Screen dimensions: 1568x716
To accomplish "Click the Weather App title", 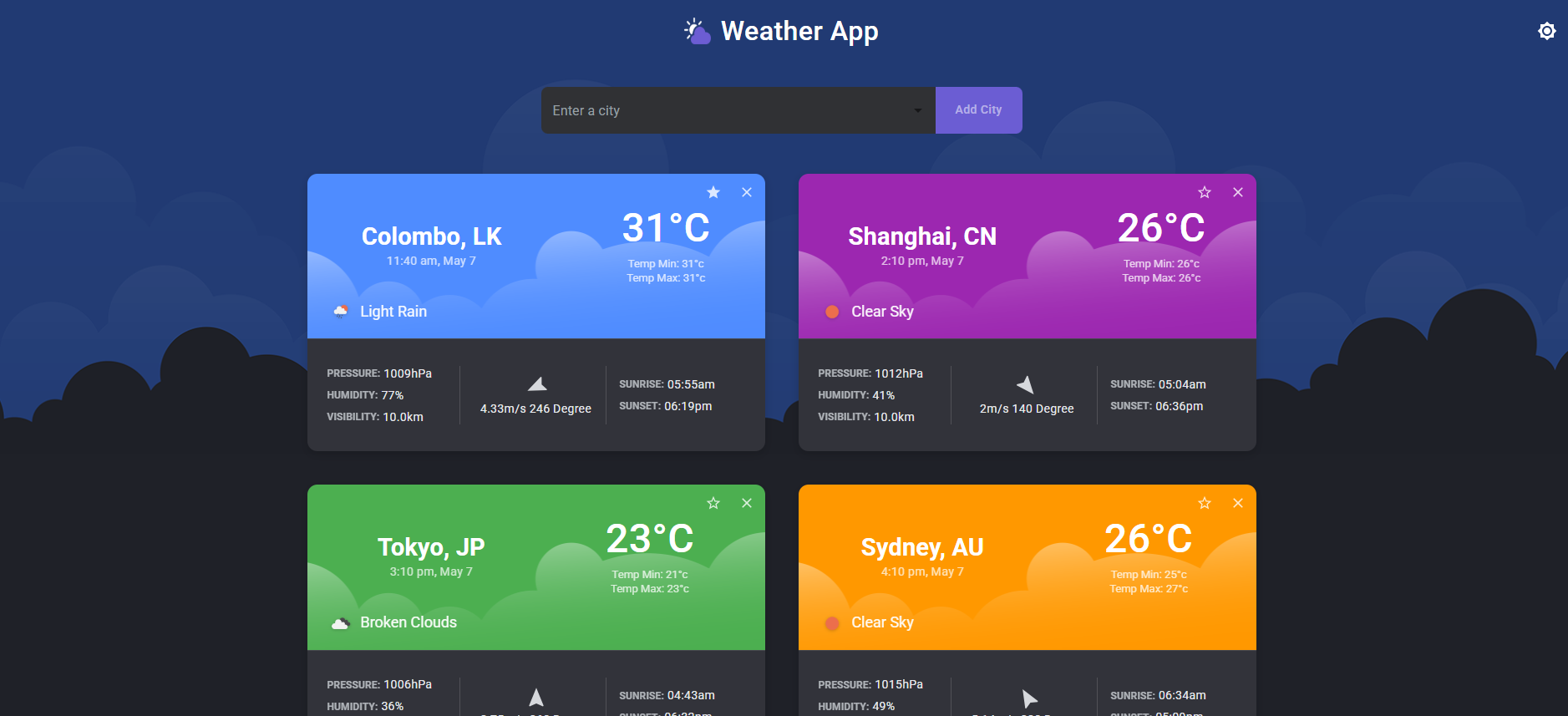I will 799,31.
